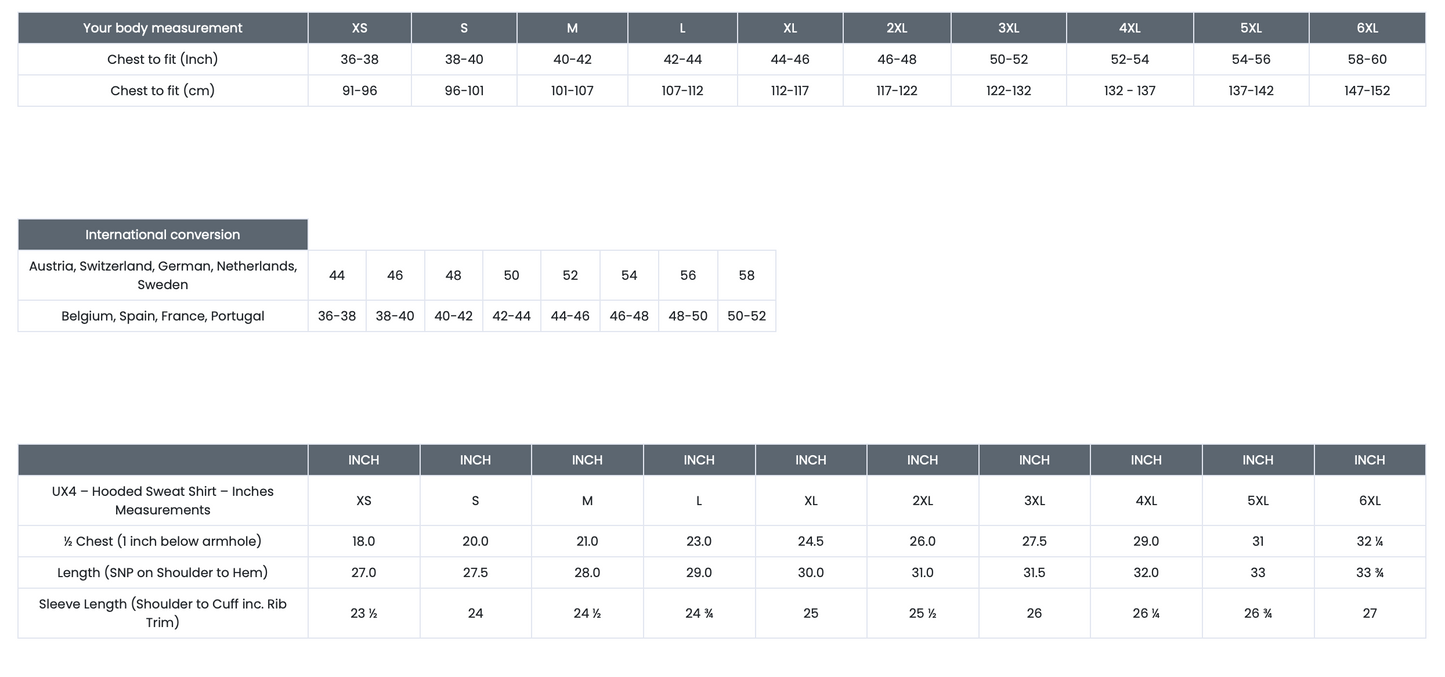Click the "91-96" chest cm cell
Image resolution: width=1445 pixels, height=677 pixels.
359,91
